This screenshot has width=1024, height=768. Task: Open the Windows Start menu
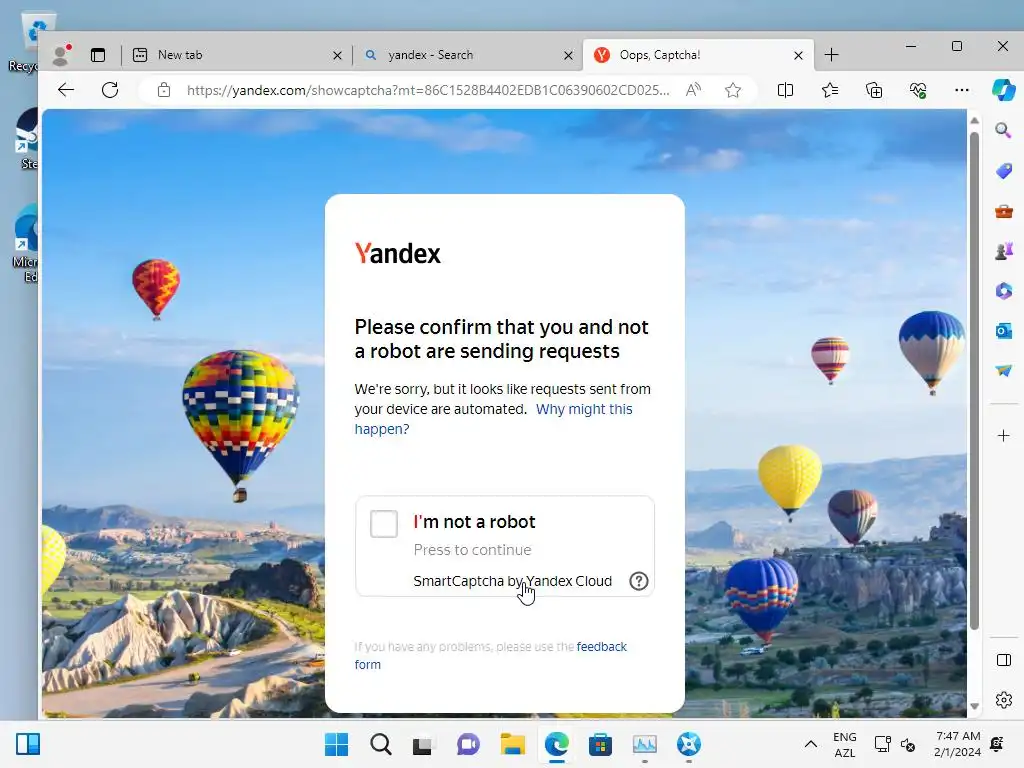click(x=336, y=744)
